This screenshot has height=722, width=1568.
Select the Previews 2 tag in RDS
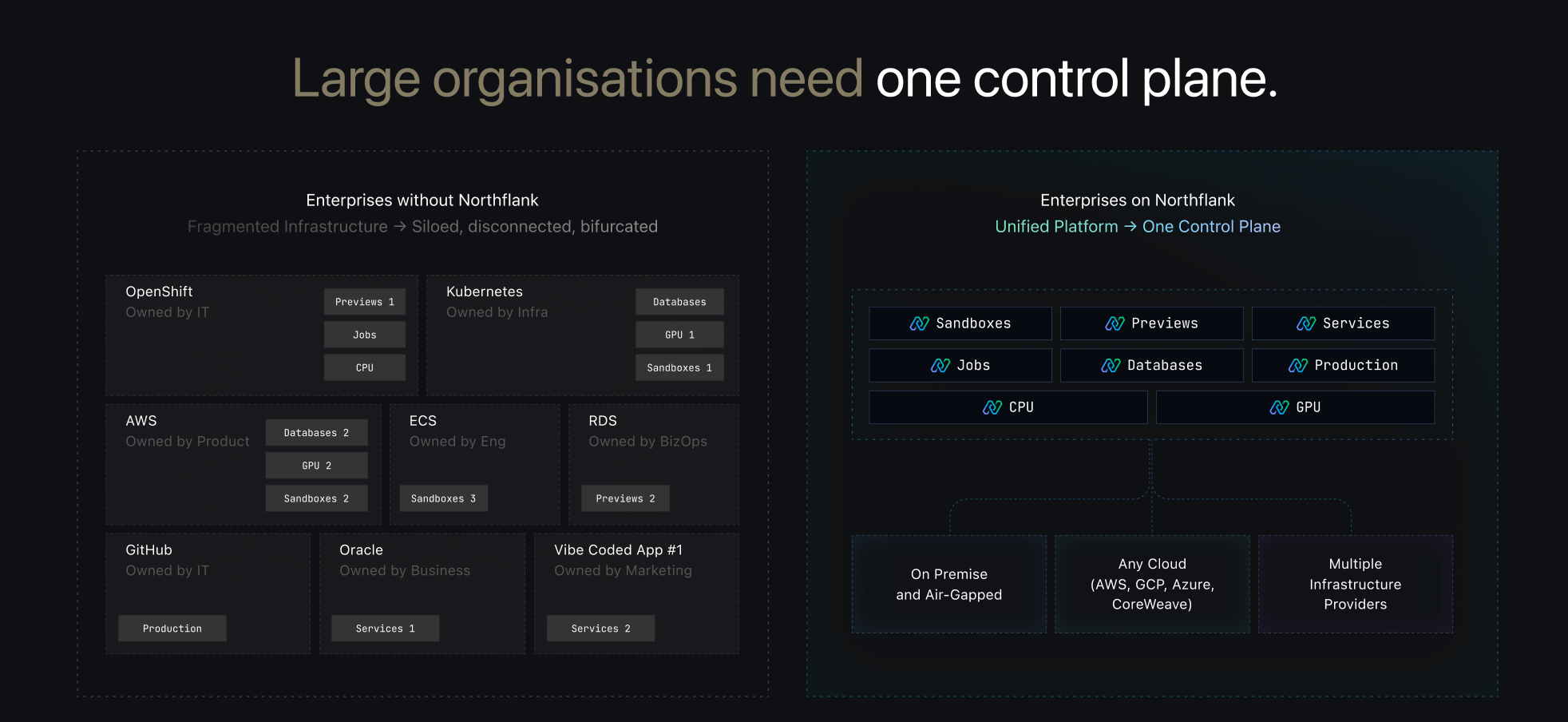coord(625,498)
